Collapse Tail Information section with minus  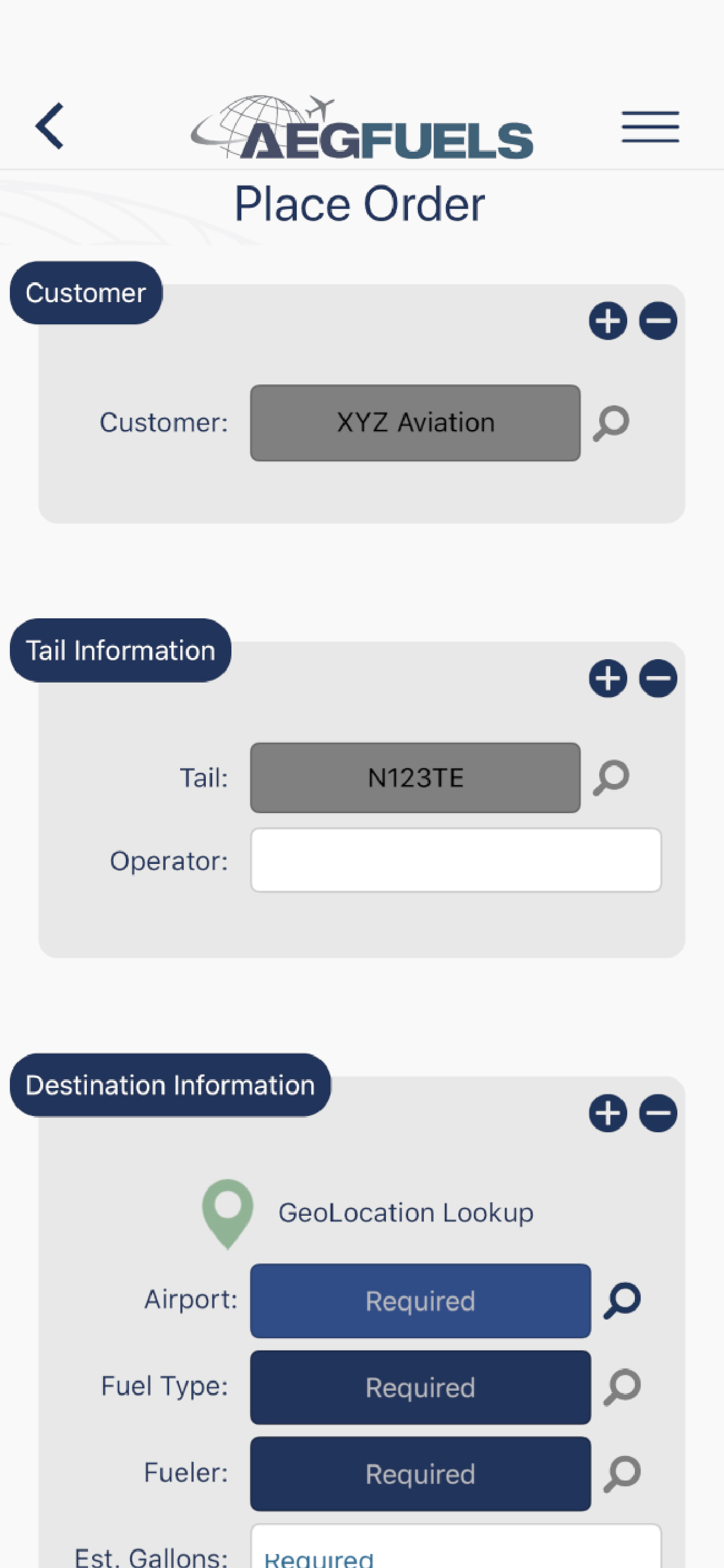(658, 678)
